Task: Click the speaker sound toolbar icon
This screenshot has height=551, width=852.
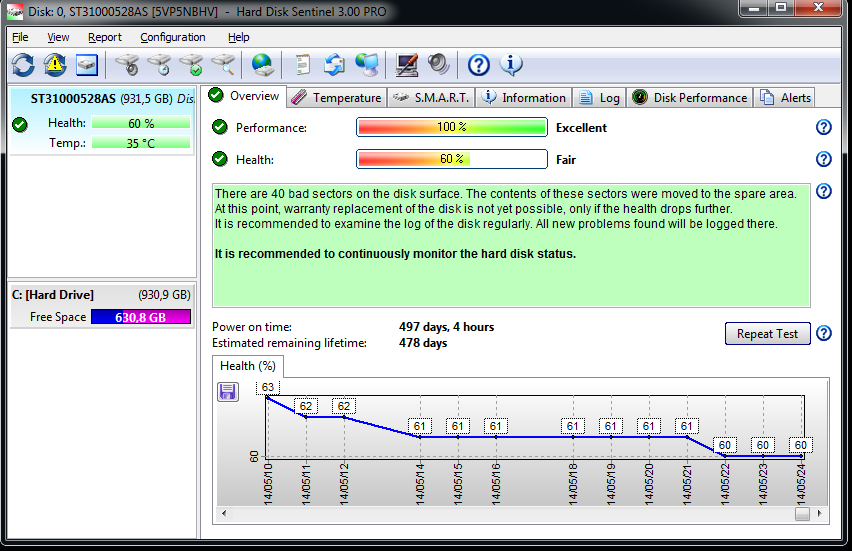Action: (x=438, y=65)
